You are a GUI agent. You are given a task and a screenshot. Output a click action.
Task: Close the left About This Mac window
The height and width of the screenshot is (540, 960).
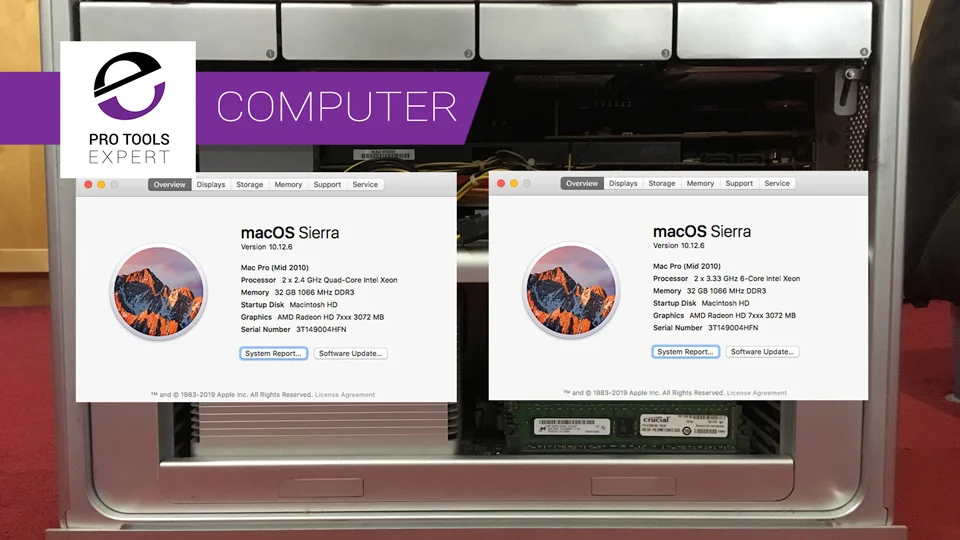88,184
